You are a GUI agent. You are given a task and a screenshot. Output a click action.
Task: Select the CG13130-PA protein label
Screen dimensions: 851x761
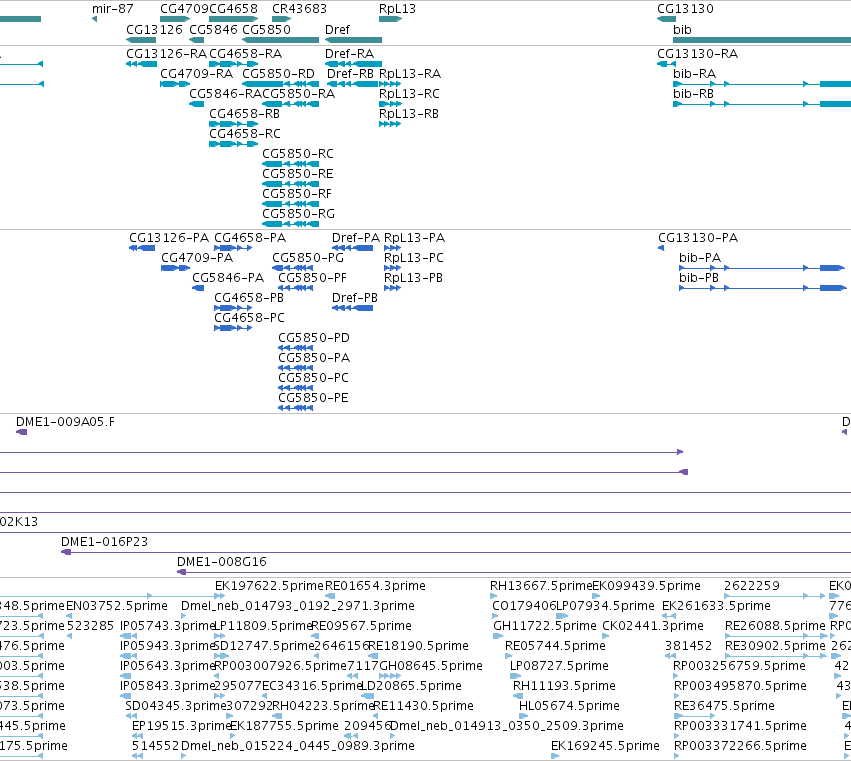(698, 238)
